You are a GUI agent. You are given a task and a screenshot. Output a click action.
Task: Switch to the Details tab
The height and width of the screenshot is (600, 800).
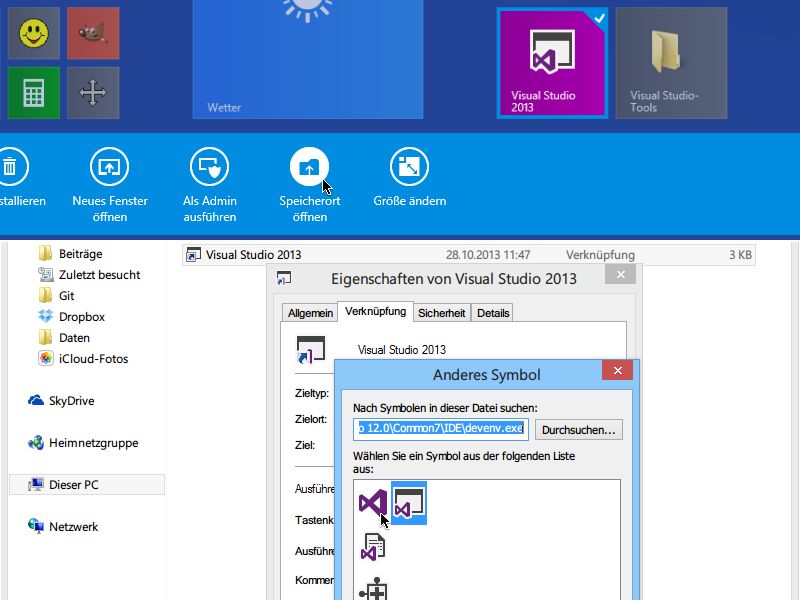(x=493, y=313)
